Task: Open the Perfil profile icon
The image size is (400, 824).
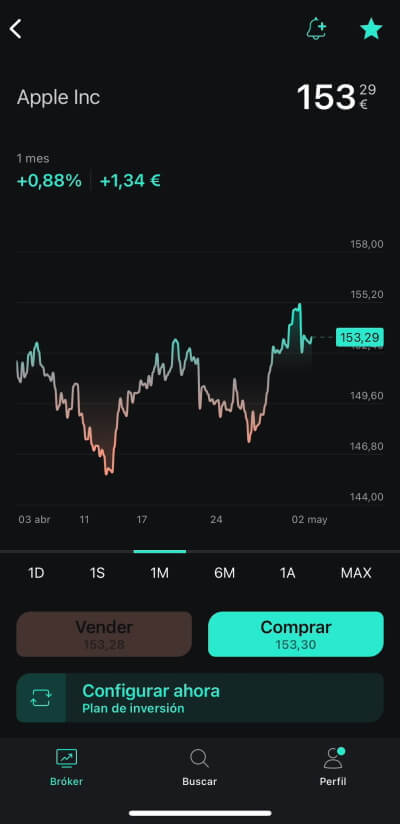Action: coord(333,758)
